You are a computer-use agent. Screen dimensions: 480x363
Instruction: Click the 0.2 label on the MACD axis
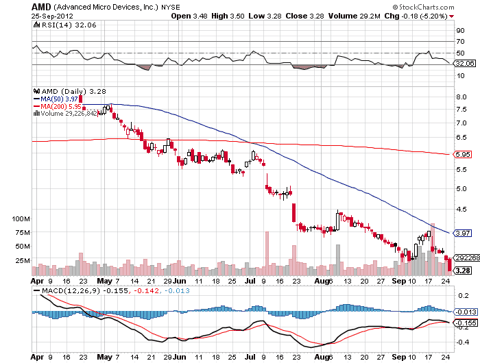pos(463,296)
